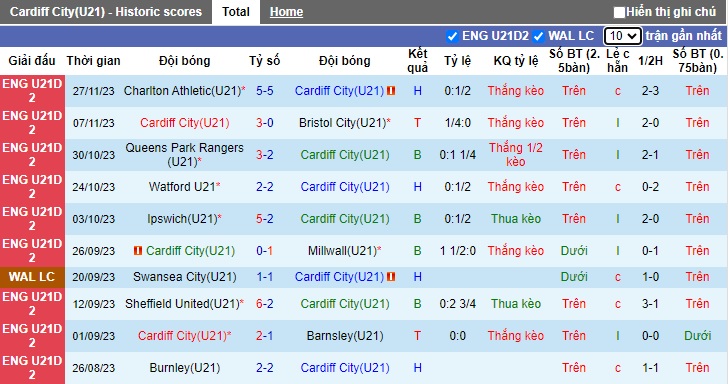Click the date 12/09/23
This screenshot has height=384, width=728.
click(x=93, y=304)
